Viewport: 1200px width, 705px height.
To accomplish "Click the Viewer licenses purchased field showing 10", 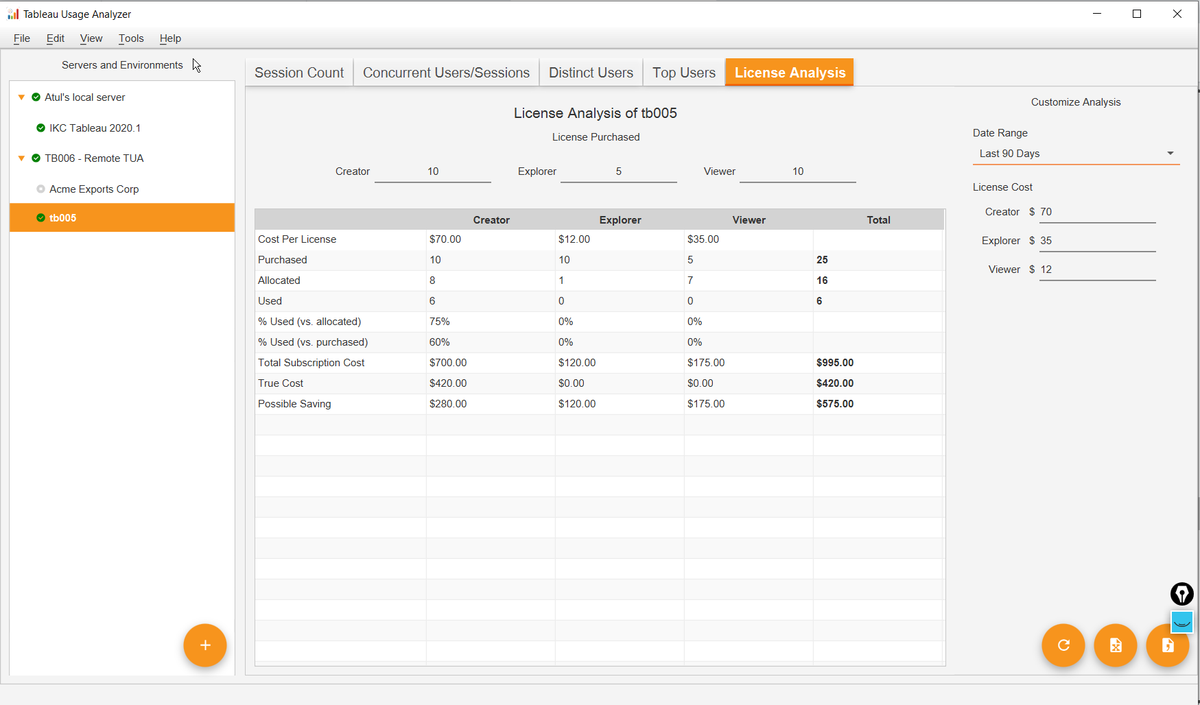I will pos(798,171).
